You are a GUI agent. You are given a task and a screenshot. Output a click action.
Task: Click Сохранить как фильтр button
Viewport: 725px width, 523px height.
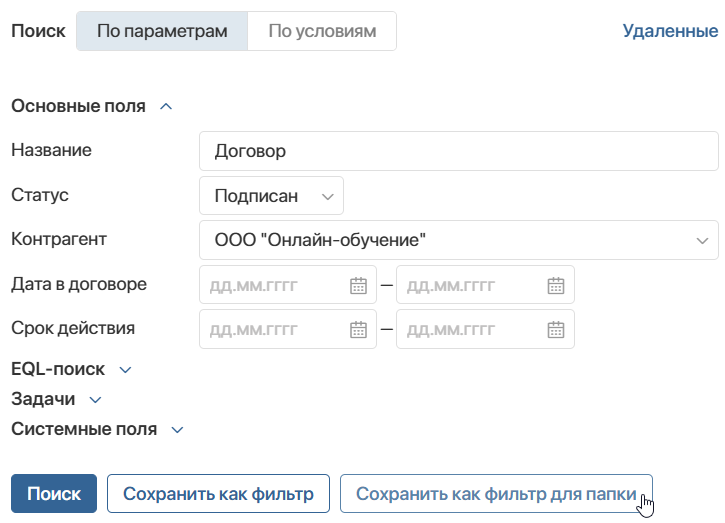click(218, 493)
